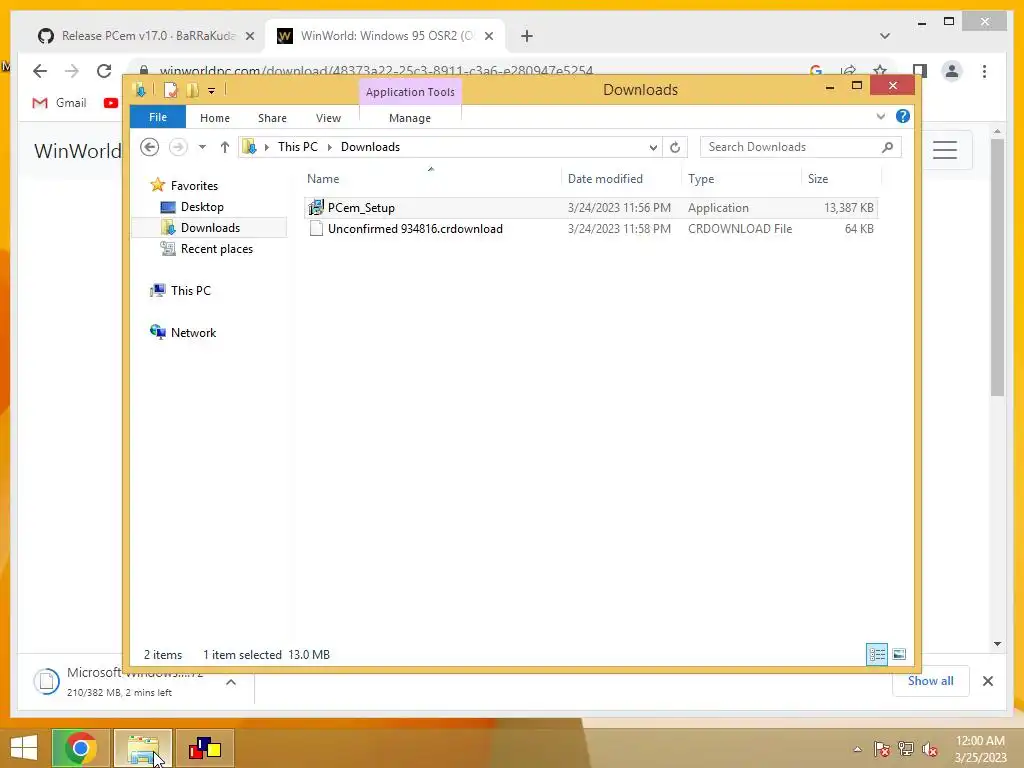Open the Customize Quick Access Toolbar dropdown

pyautogui.click(x=212, y=91)
